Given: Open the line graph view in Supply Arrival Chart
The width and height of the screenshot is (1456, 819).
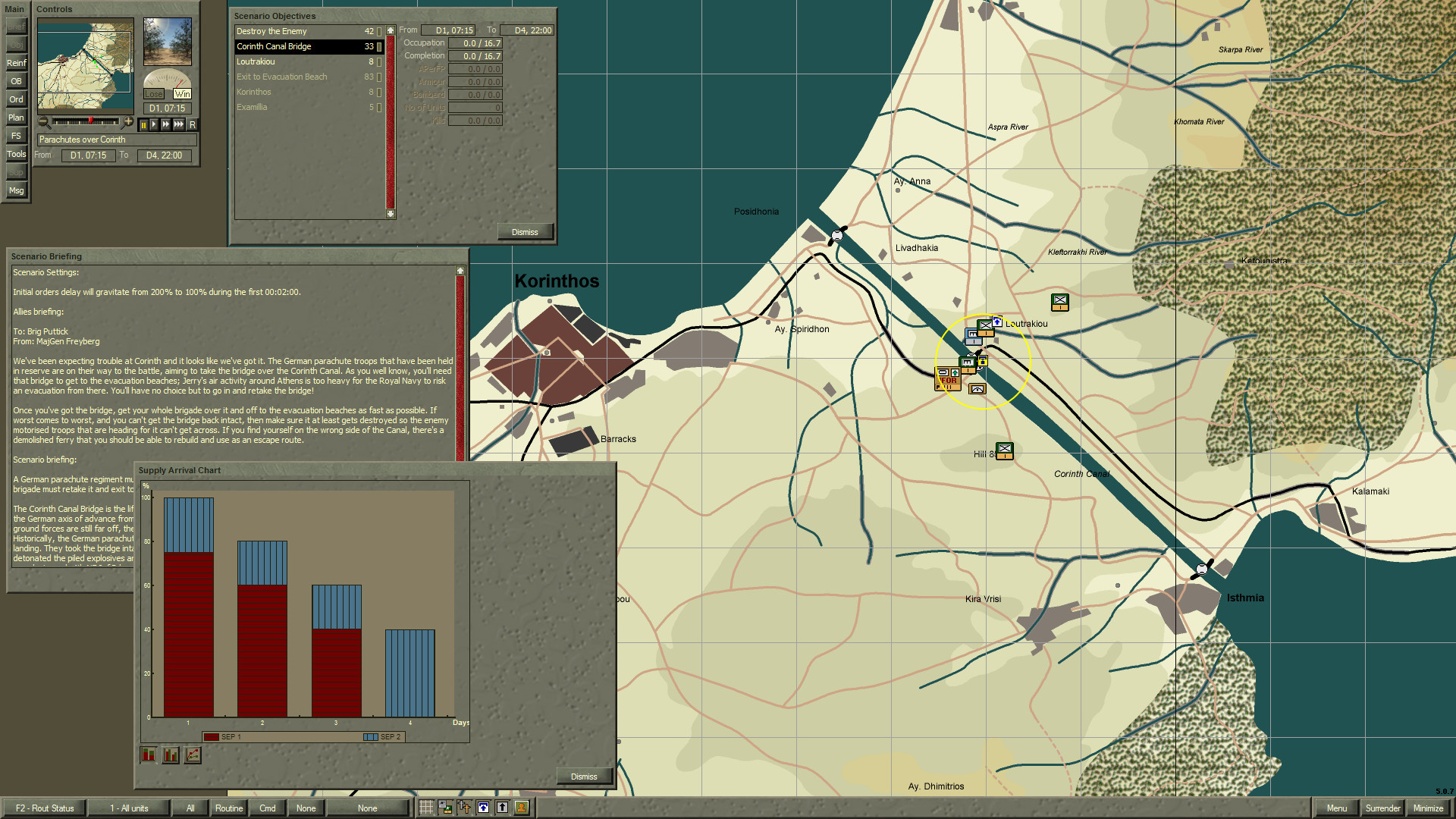Looking at the screenshot, I should click(193, 756).
